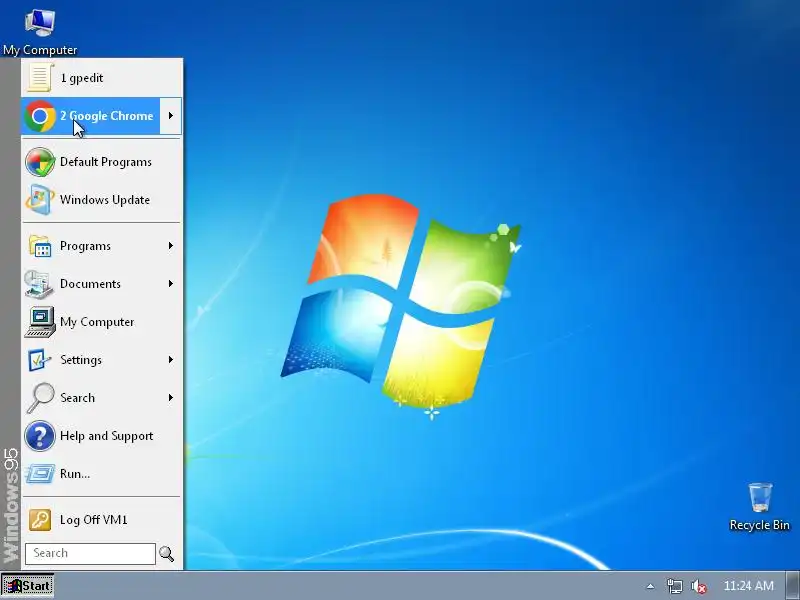The image size is (800, 600).
Task: Click the Start button on taskbar
Action: click(x=27, y=586)
